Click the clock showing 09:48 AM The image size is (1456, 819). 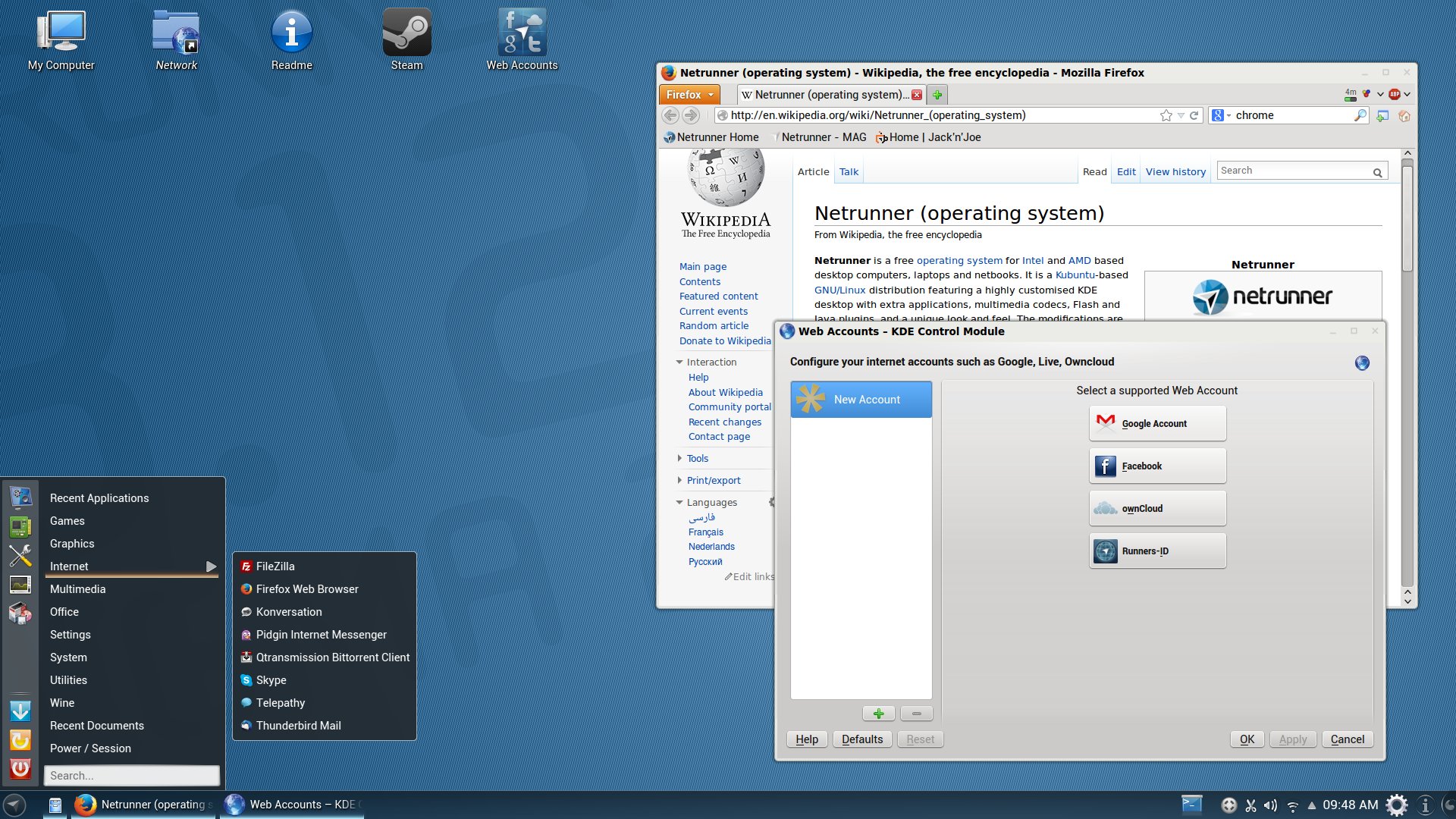(x=1350, y=805)
